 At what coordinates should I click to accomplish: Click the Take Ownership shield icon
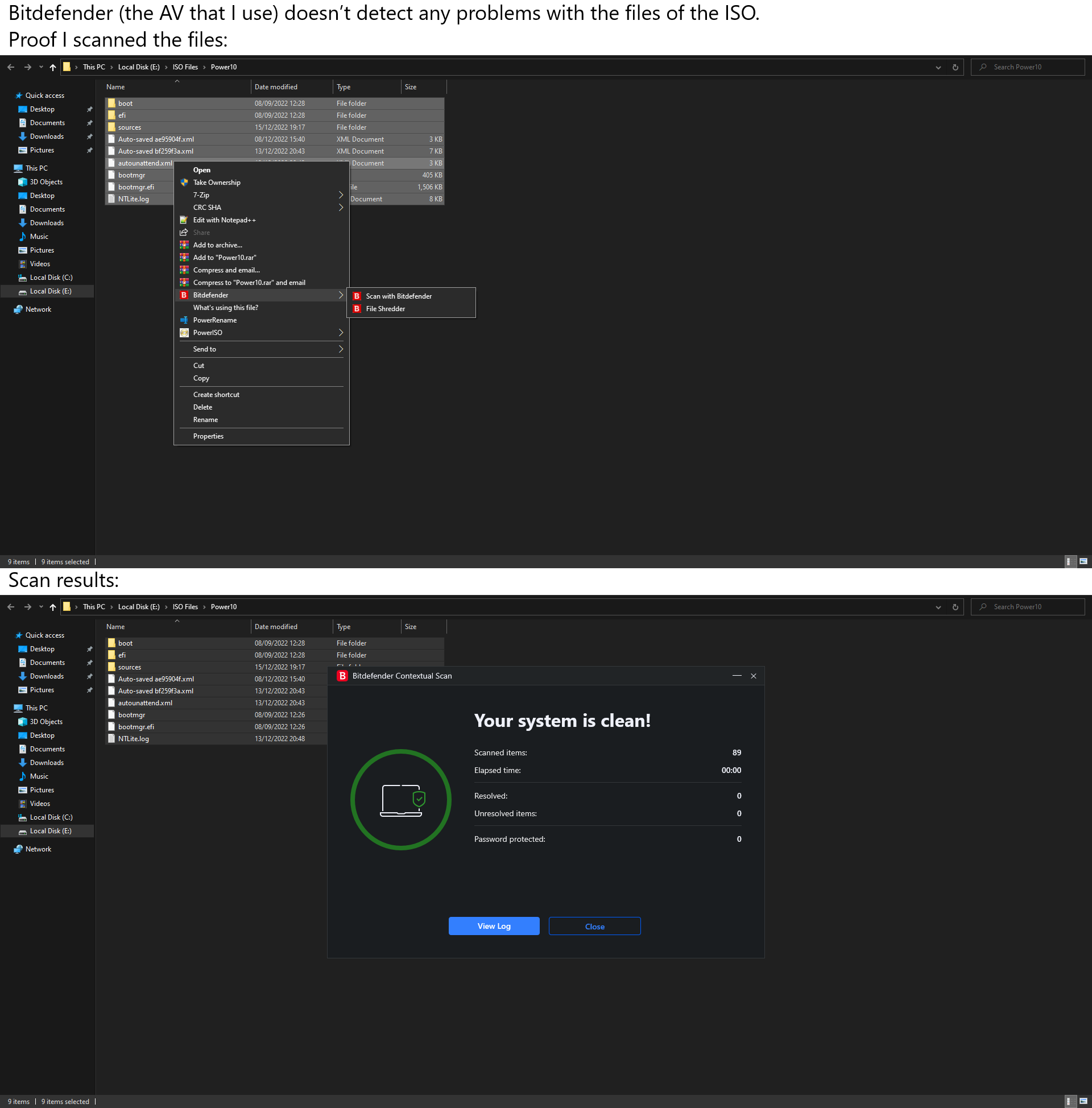(x=184, y=183)
